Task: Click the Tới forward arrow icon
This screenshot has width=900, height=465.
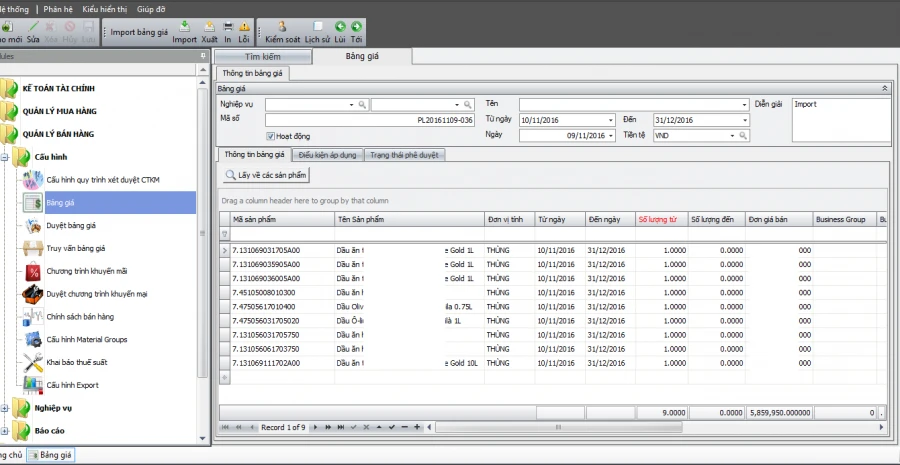Action: point(356,26)
